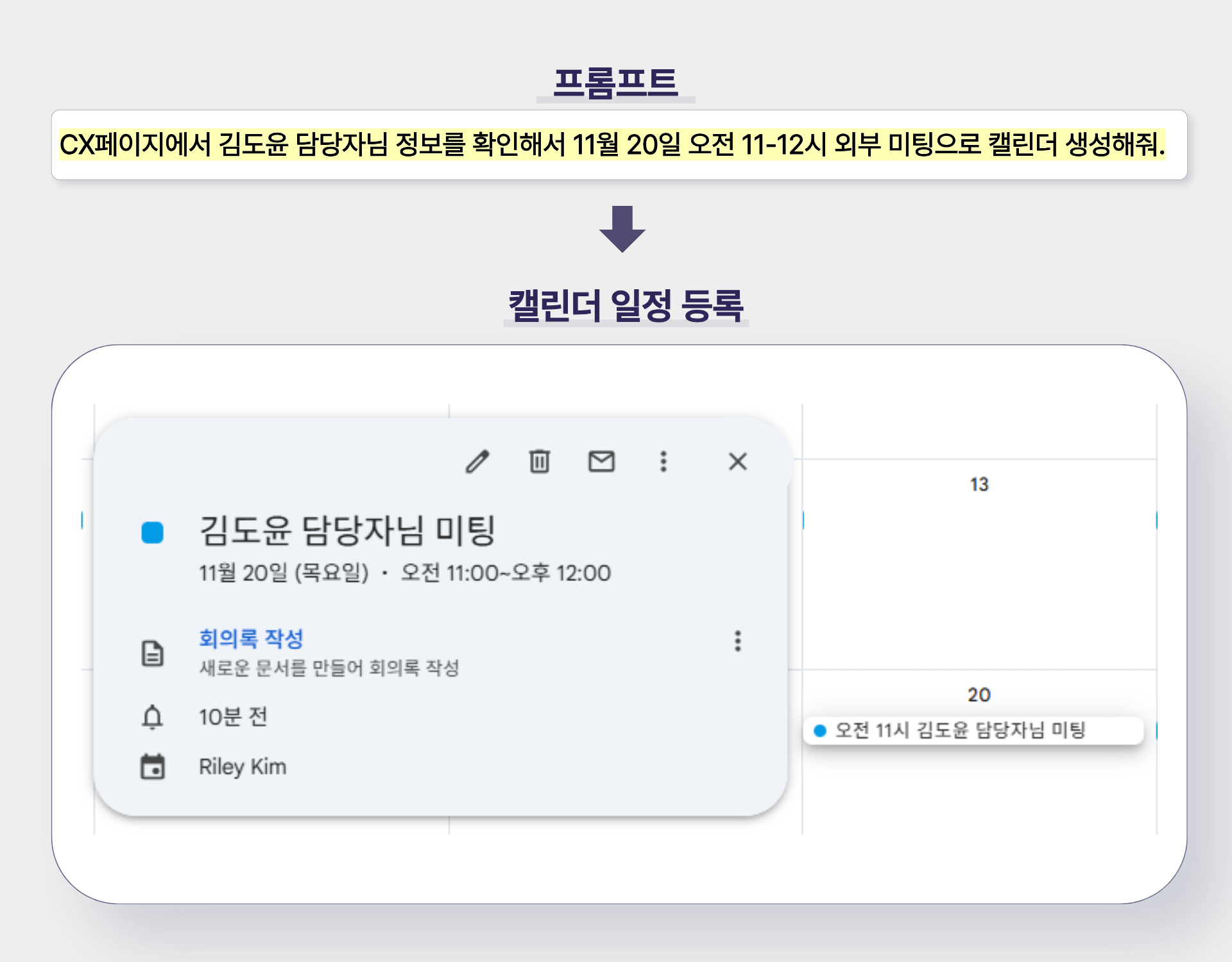Open the email envelope icon for guests
This screenshot has width=1232, height=962.
point(601,461)
